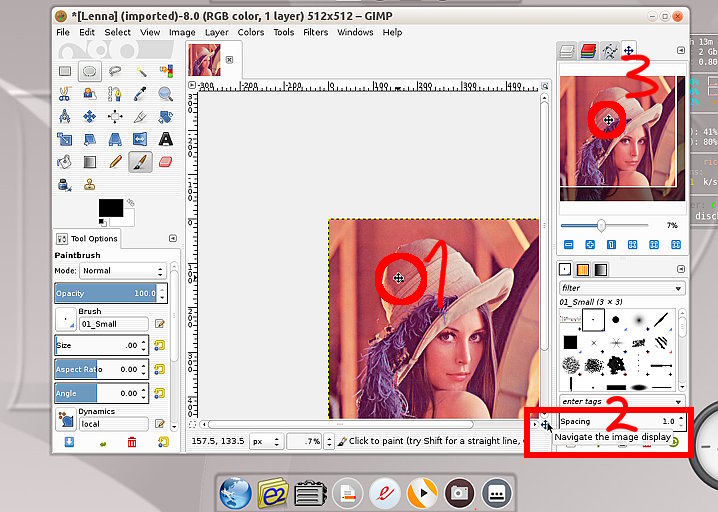Select the Ellipse Select tool

[90, 71]
